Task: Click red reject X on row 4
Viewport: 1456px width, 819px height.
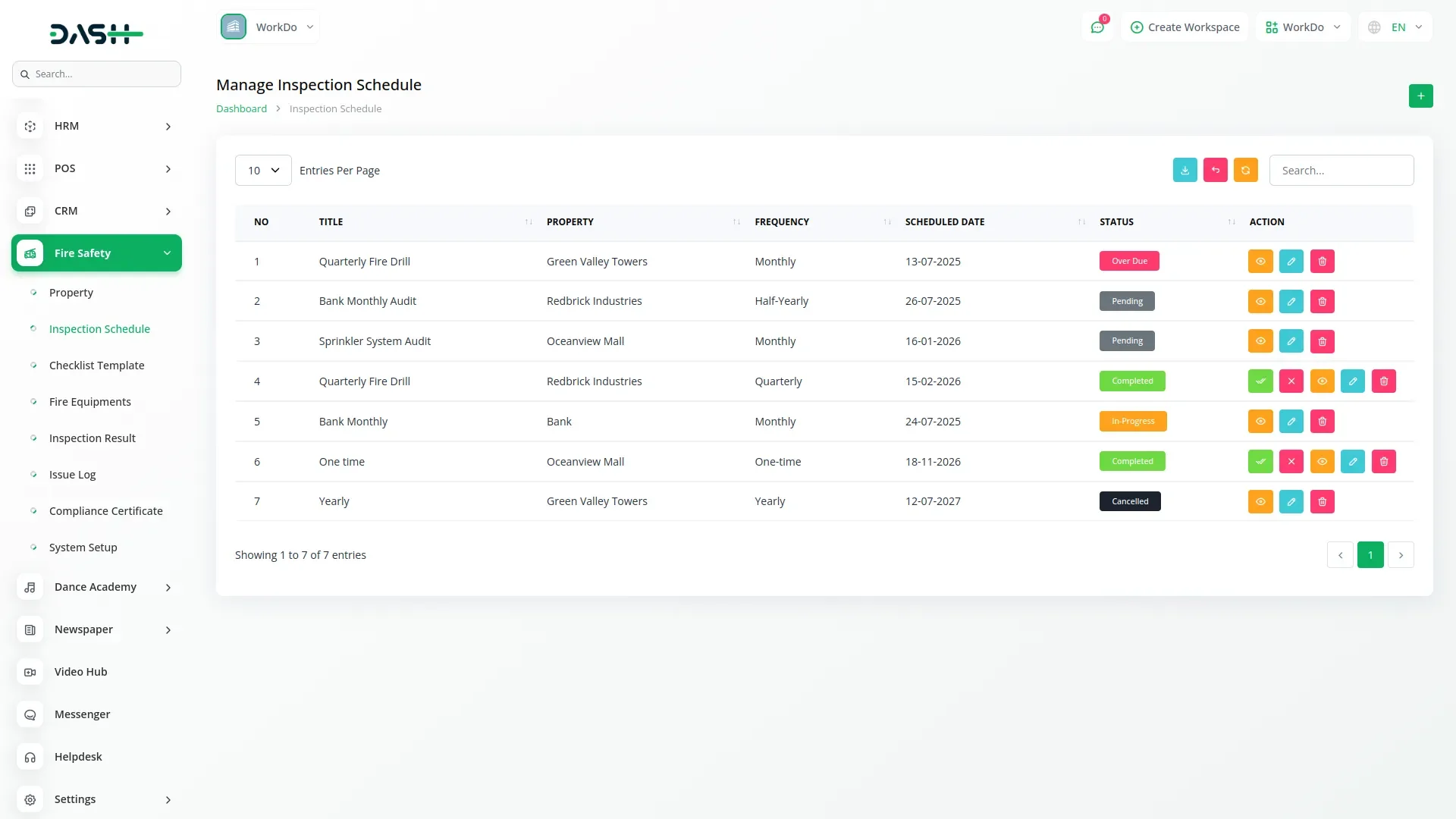Action: coord(1291,381)
